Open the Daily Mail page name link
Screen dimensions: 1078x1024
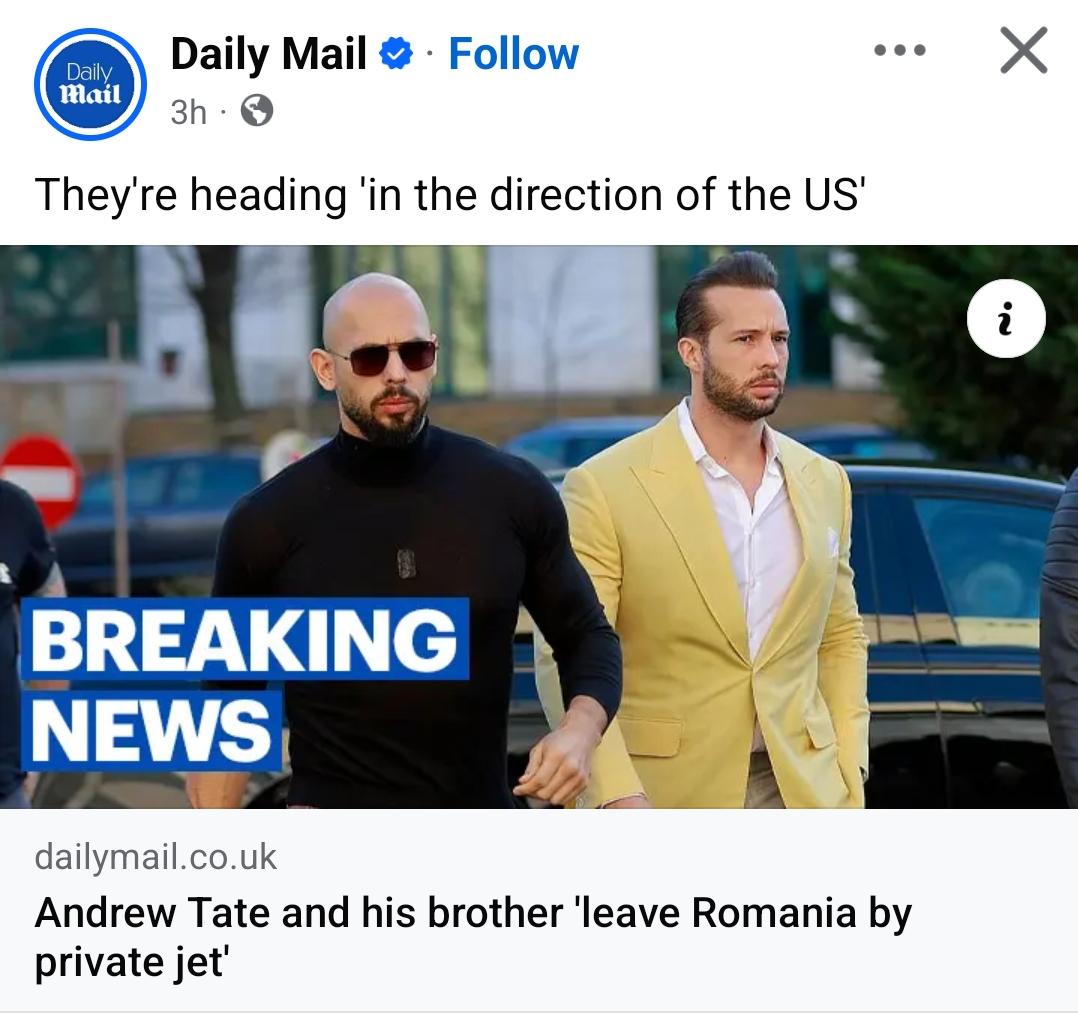coord(268,54)
